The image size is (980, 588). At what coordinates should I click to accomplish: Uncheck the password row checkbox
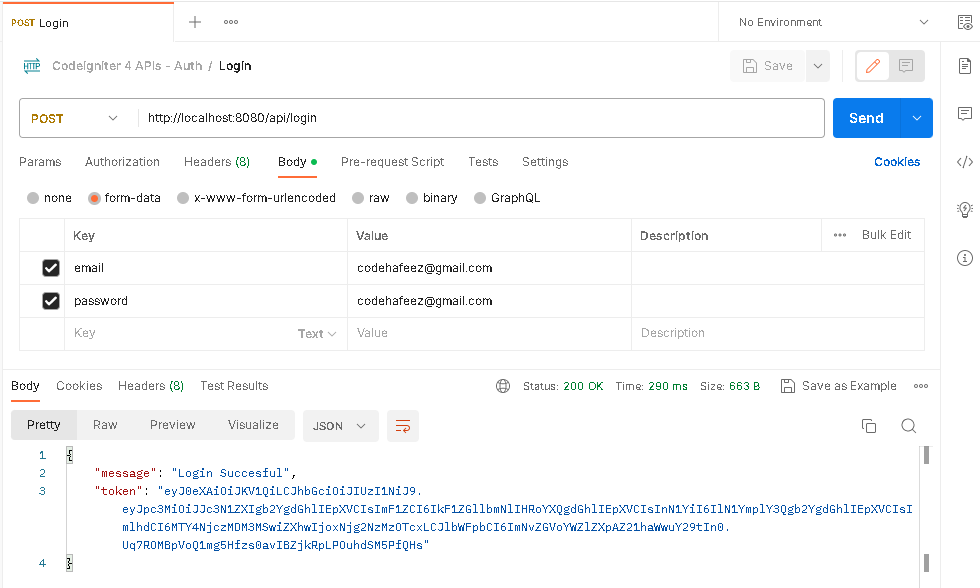point(51,301)
